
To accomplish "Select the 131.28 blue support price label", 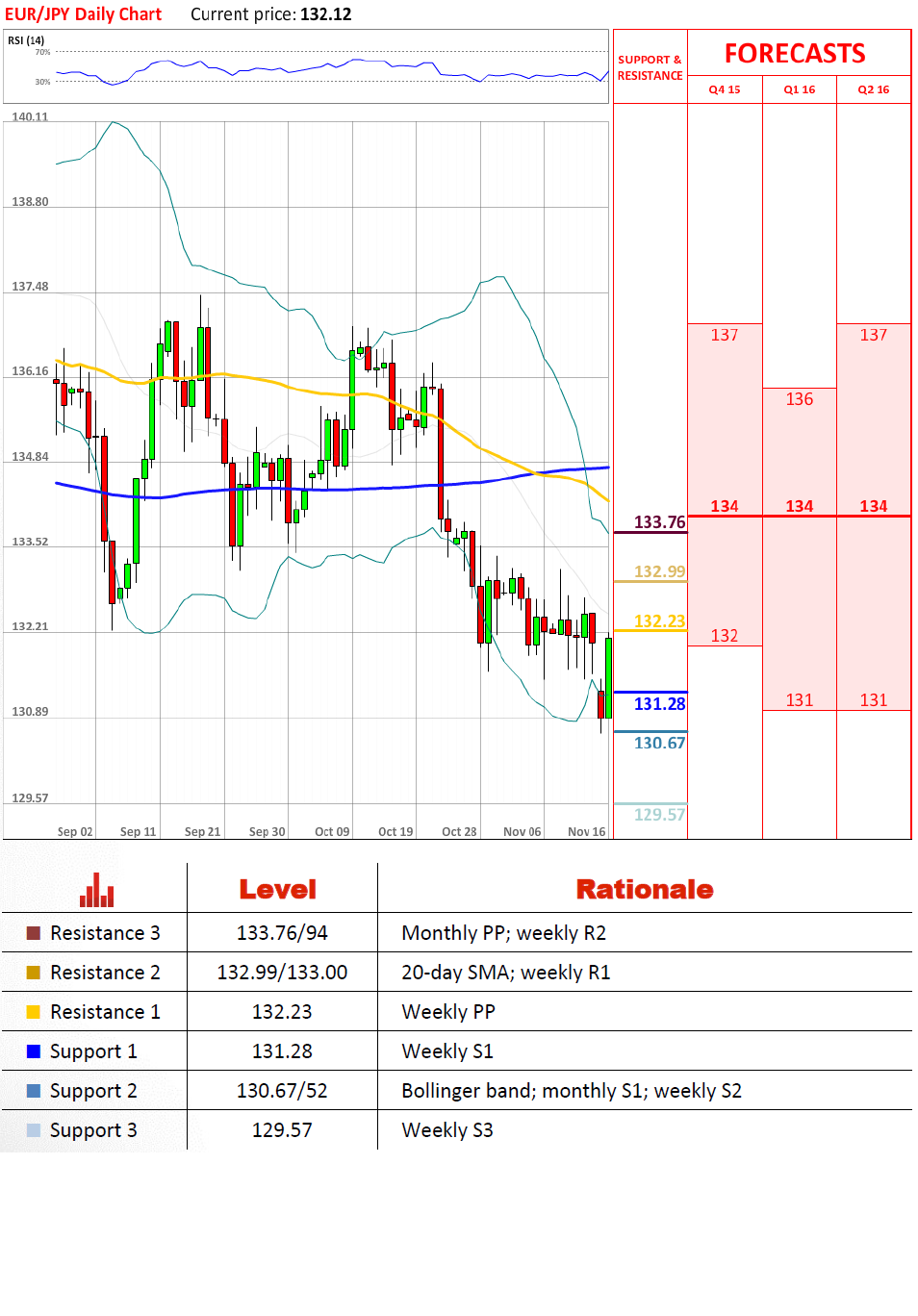I will click(659, 704).
